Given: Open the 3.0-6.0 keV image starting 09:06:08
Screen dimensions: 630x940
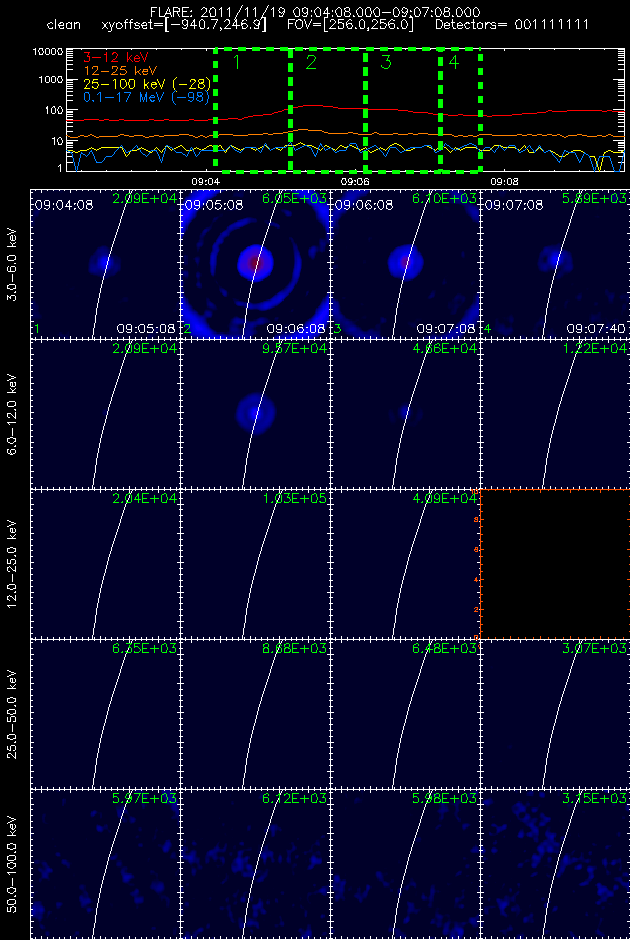Looking at the screenshot, I should pyautogui.click(x=405, y=264).
